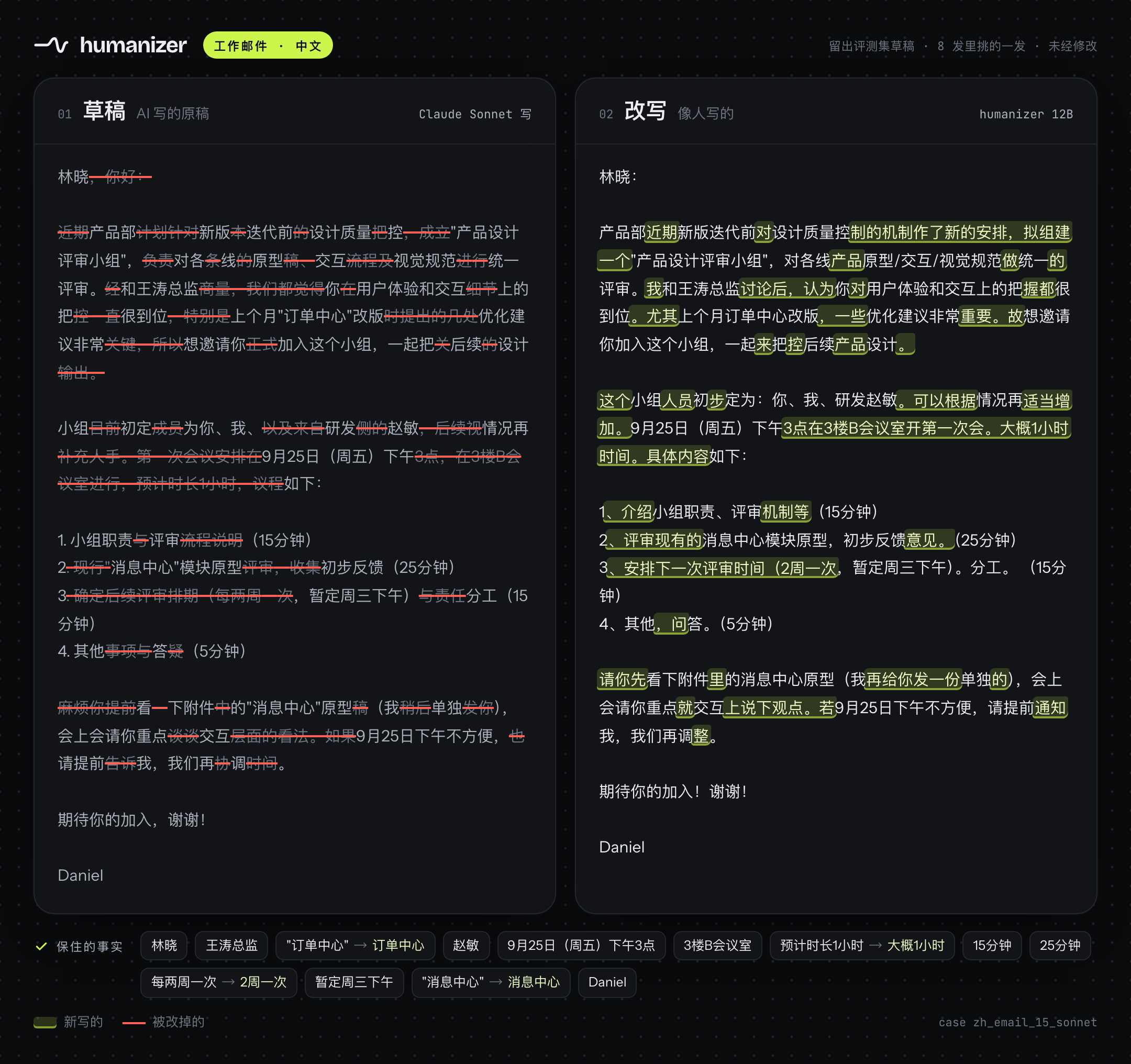Click the AI 写的原稿 subtitle
The height and width of the screenshot is (1064, 1131).
tap(173, 114)
